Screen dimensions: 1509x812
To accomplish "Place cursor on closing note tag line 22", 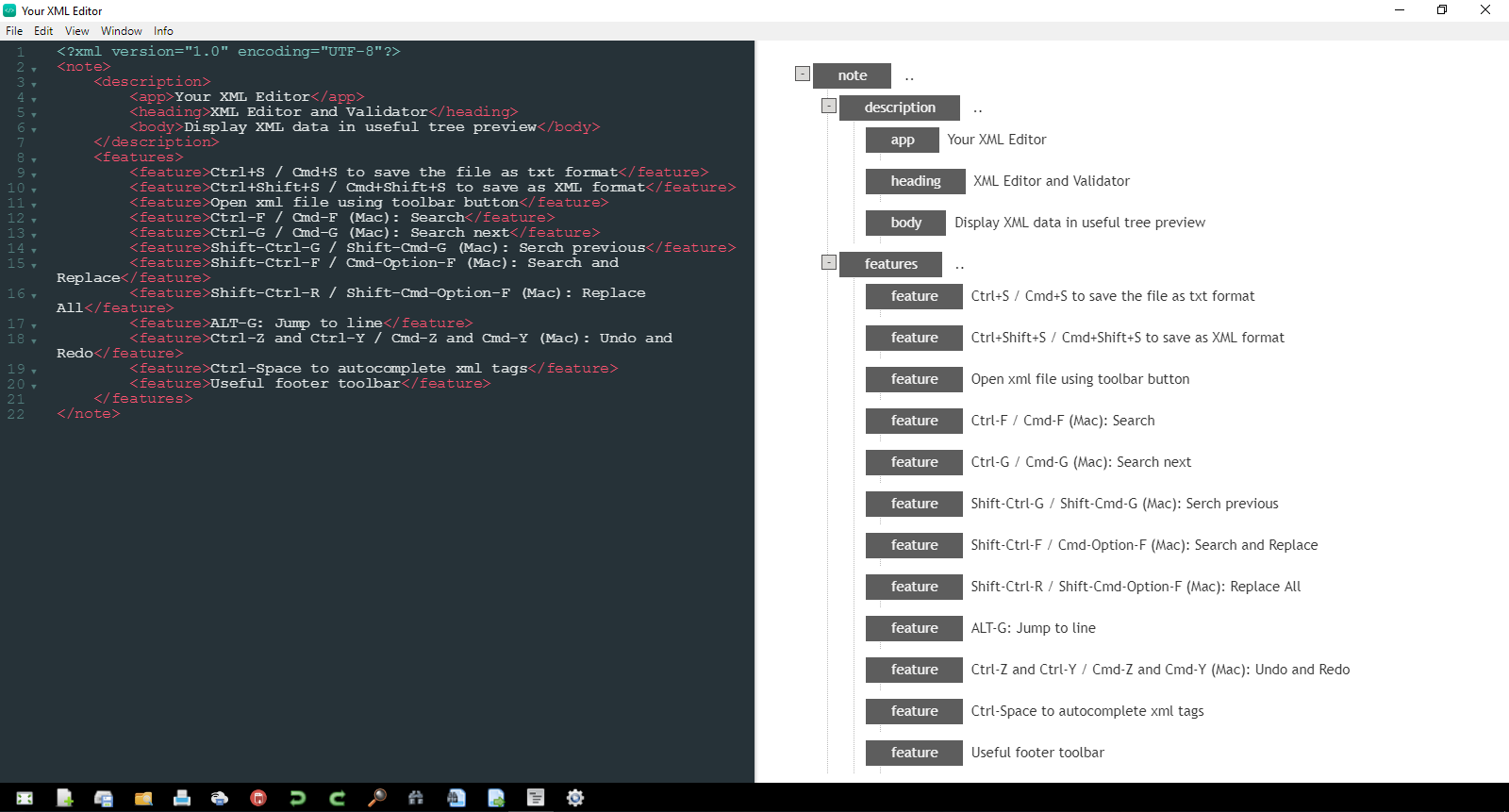I will coord(89,413).
